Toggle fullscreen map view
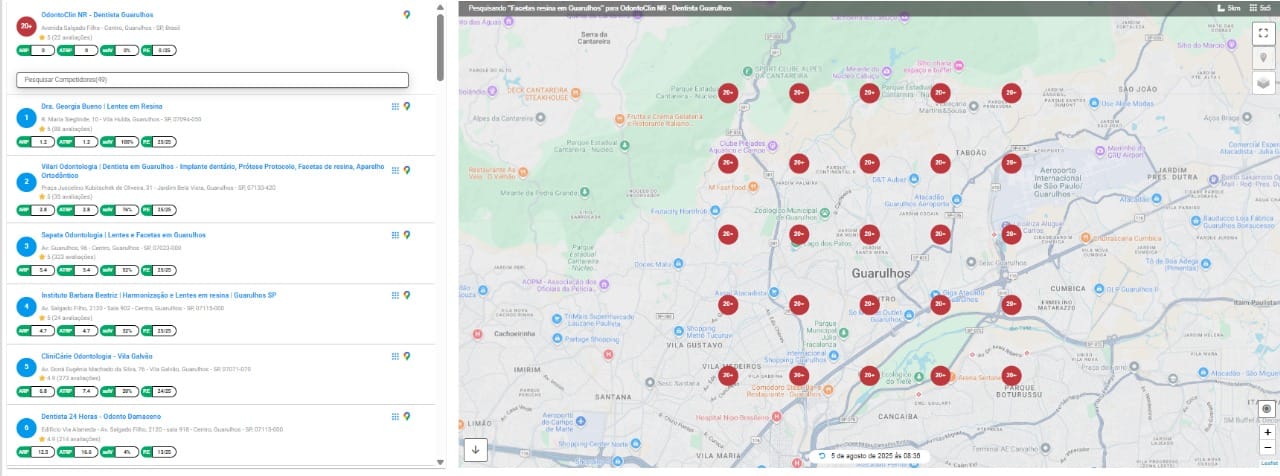This screenshot has width=1280, height=476. click(x=1265, y=32)
